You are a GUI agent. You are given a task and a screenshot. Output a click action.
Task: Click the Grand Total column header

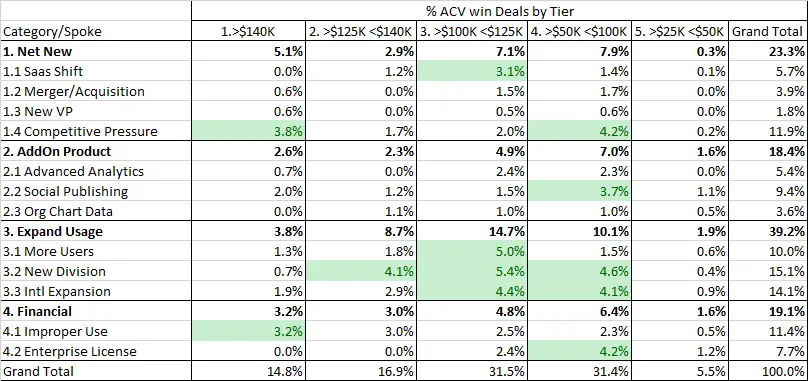[768, 31]
